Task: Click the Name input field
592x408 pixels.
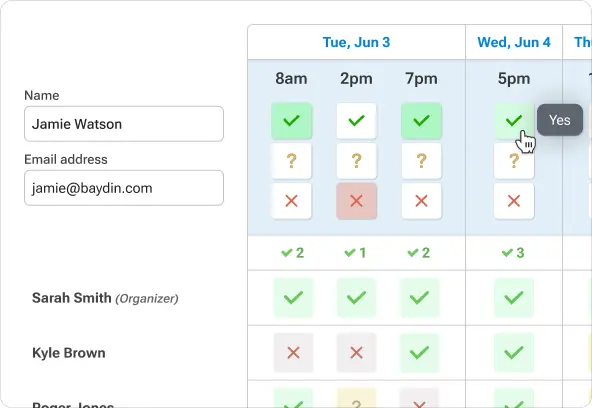Action: pos(124,124)
